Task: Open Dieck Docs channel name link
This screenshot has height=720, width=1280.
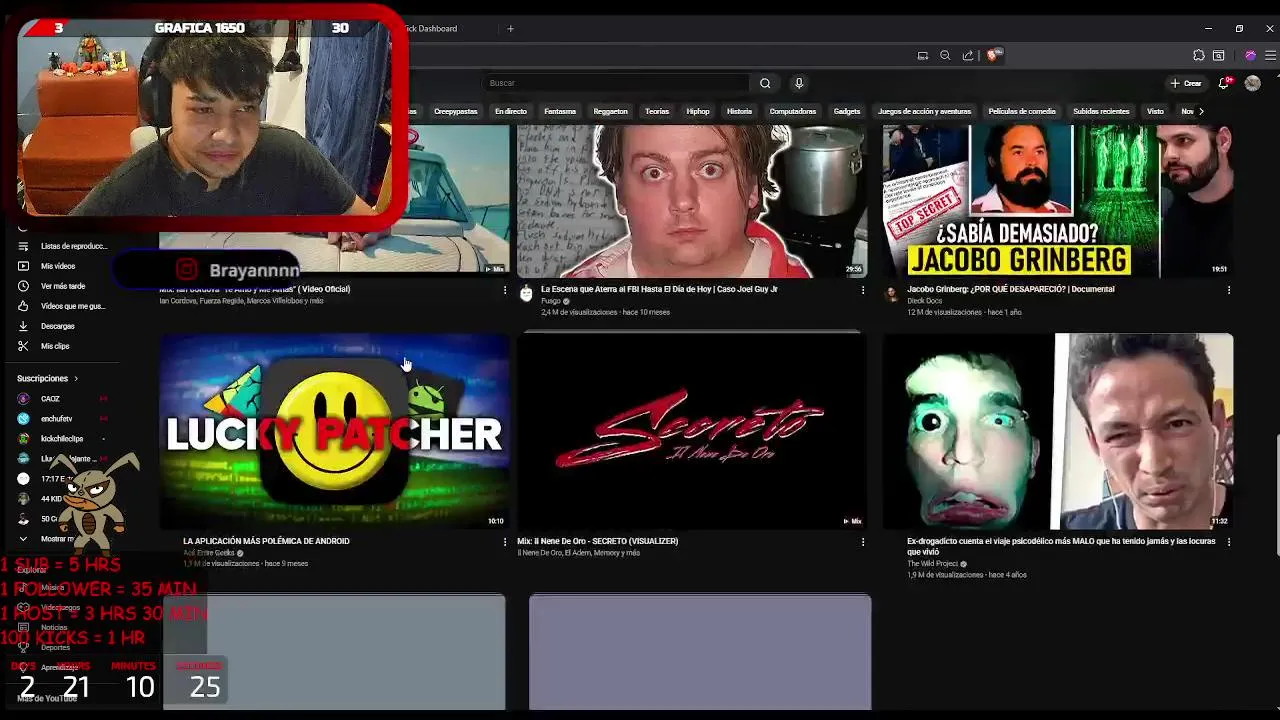Action: 925,300
